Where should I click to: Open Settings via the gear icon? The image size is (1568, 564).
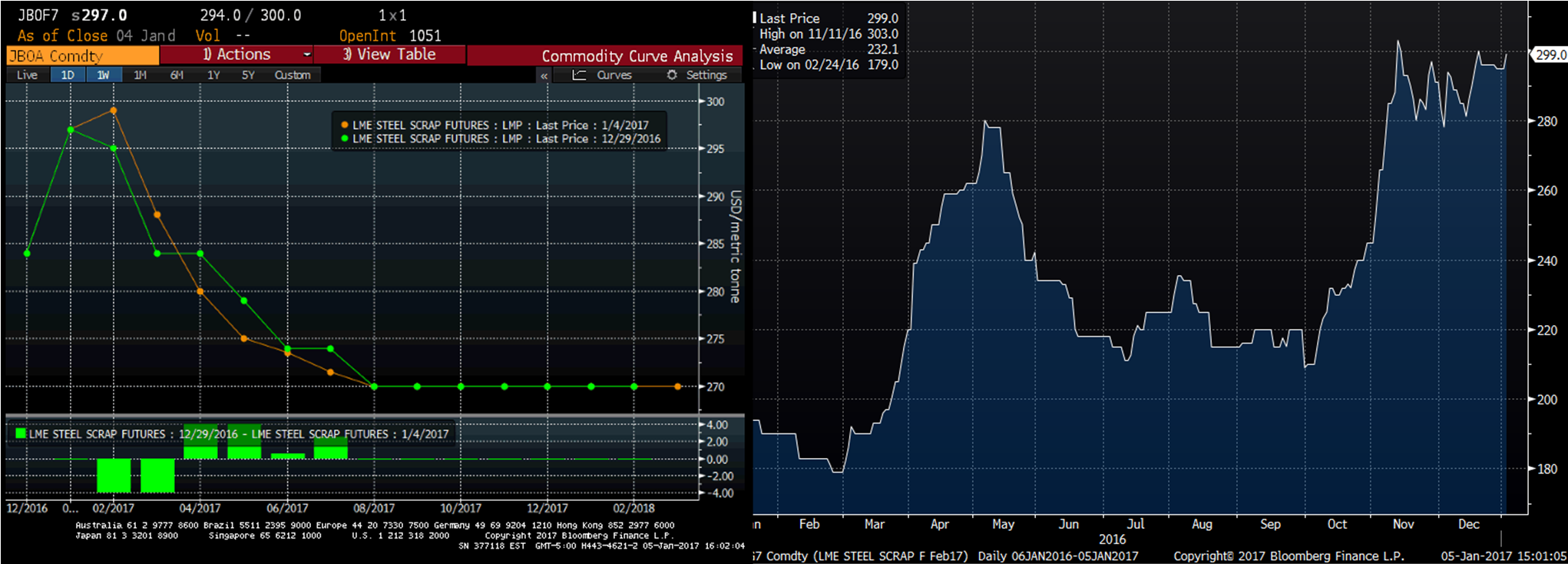(672, 75)
